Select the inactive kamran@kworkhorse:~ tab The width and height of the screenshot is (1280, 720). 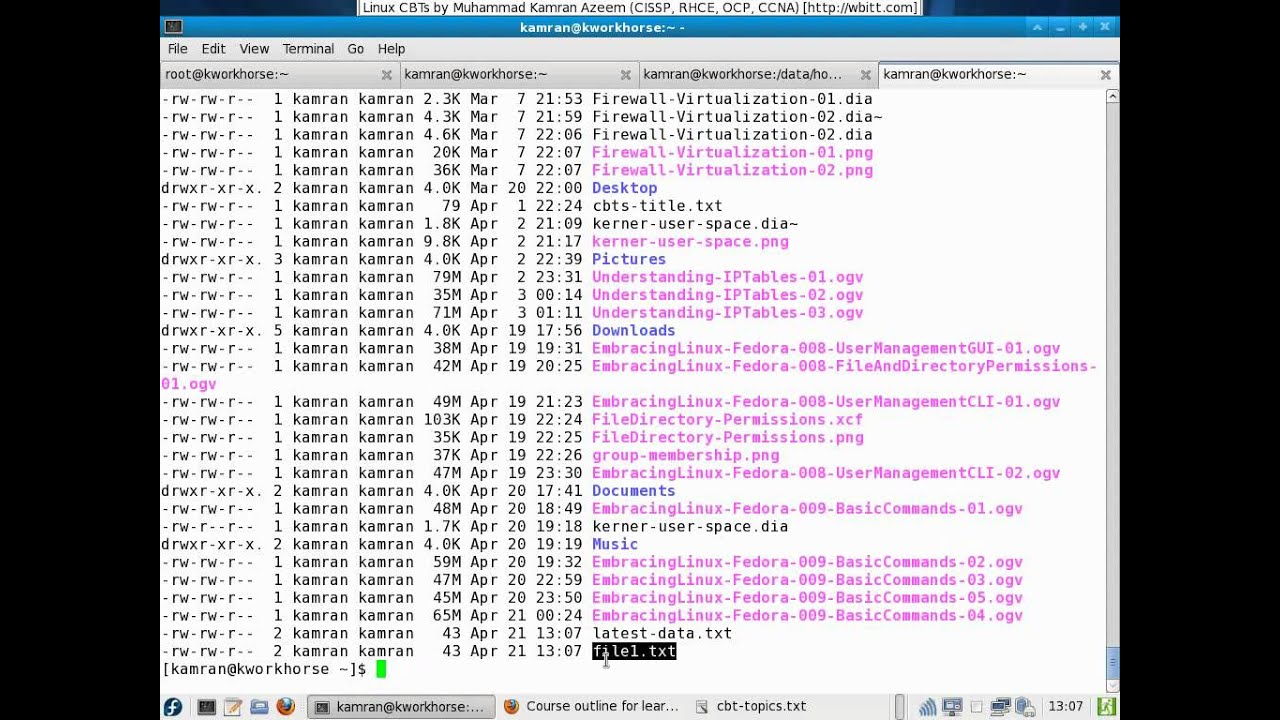point(519,75)
